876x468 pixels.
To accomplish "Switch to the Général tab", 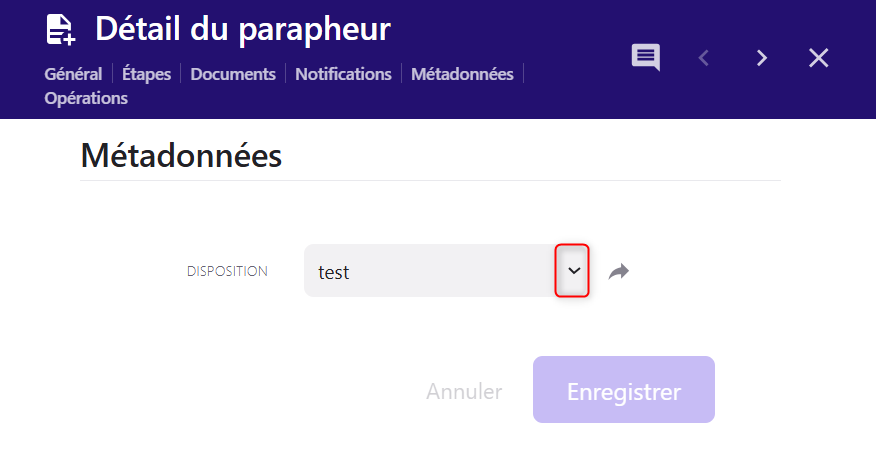I will (73, 74).
